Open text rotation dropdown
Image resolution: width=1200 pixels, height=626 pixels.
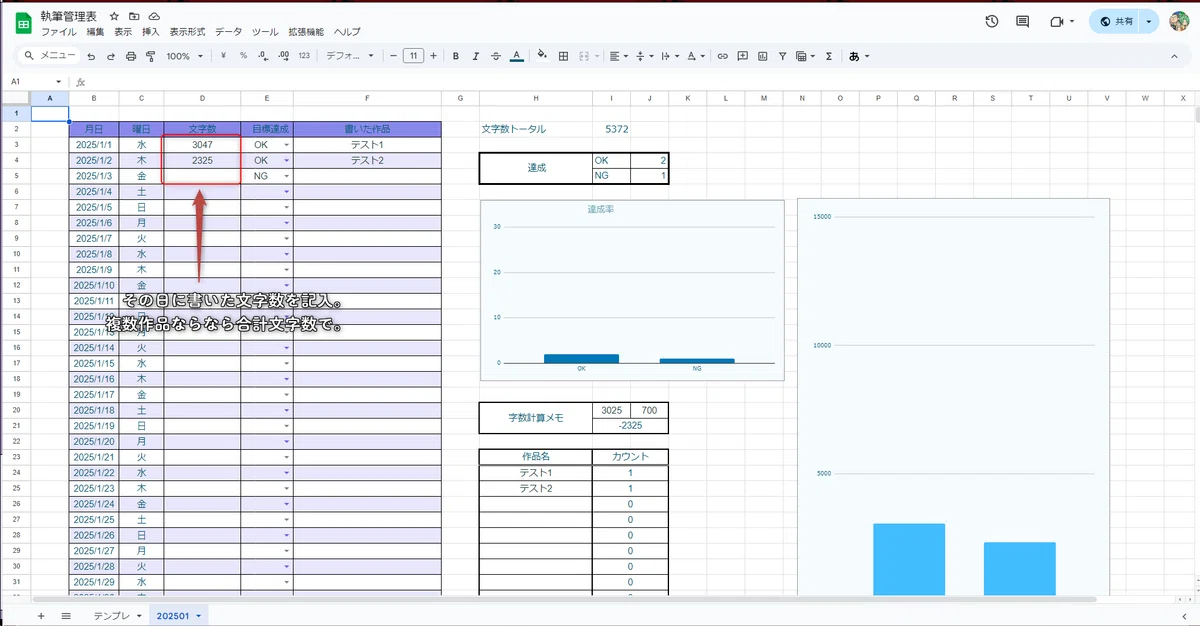click(x=698, y=56)
